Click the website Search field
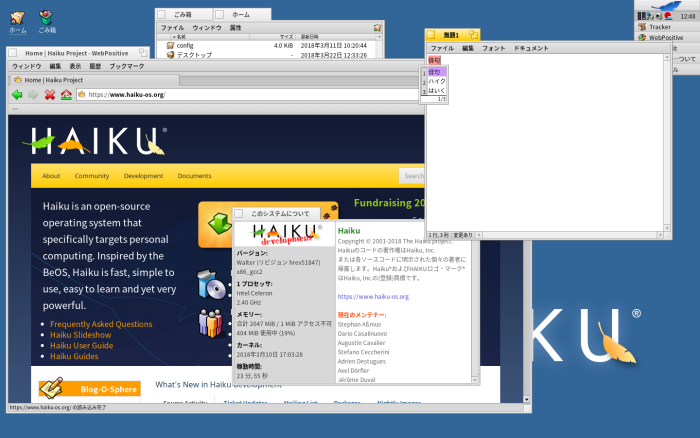Viewport: 700px width, 438px height. tap(412, 176)
